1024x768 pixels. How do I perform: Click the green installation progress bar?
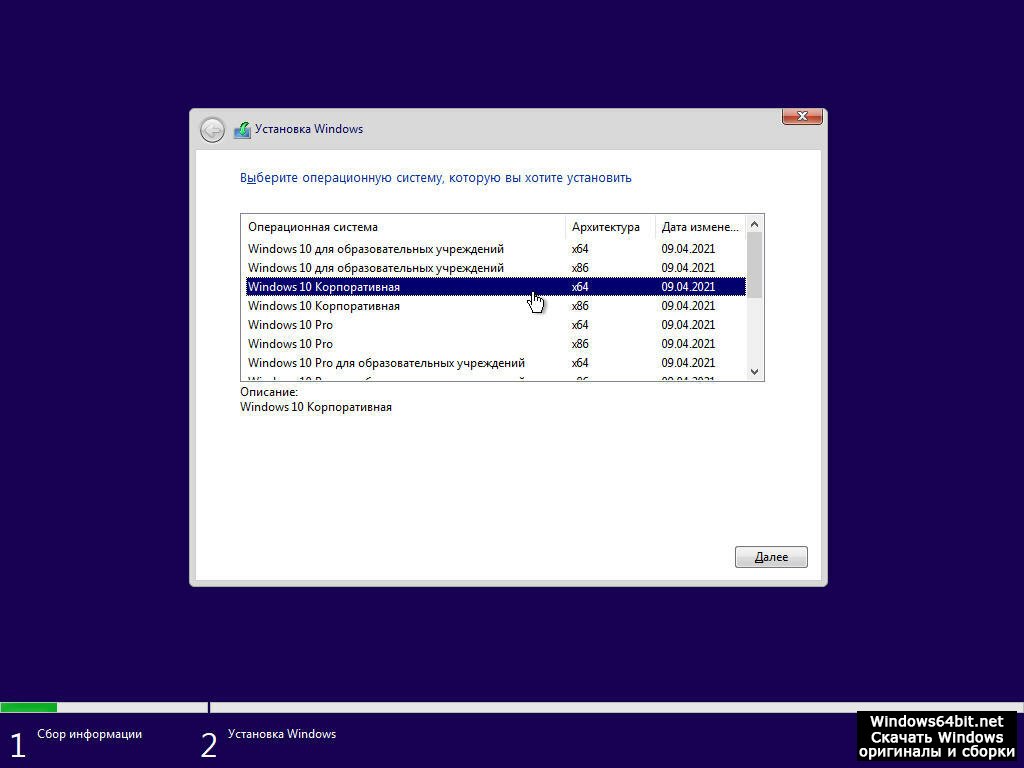(x=28, y=708)
